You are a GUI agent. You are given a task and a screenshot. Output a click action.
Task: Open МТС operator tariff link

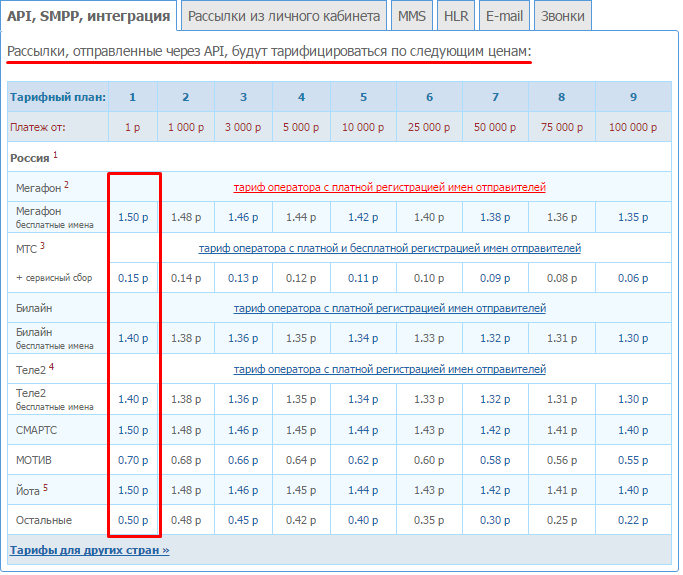click(390, 248)
